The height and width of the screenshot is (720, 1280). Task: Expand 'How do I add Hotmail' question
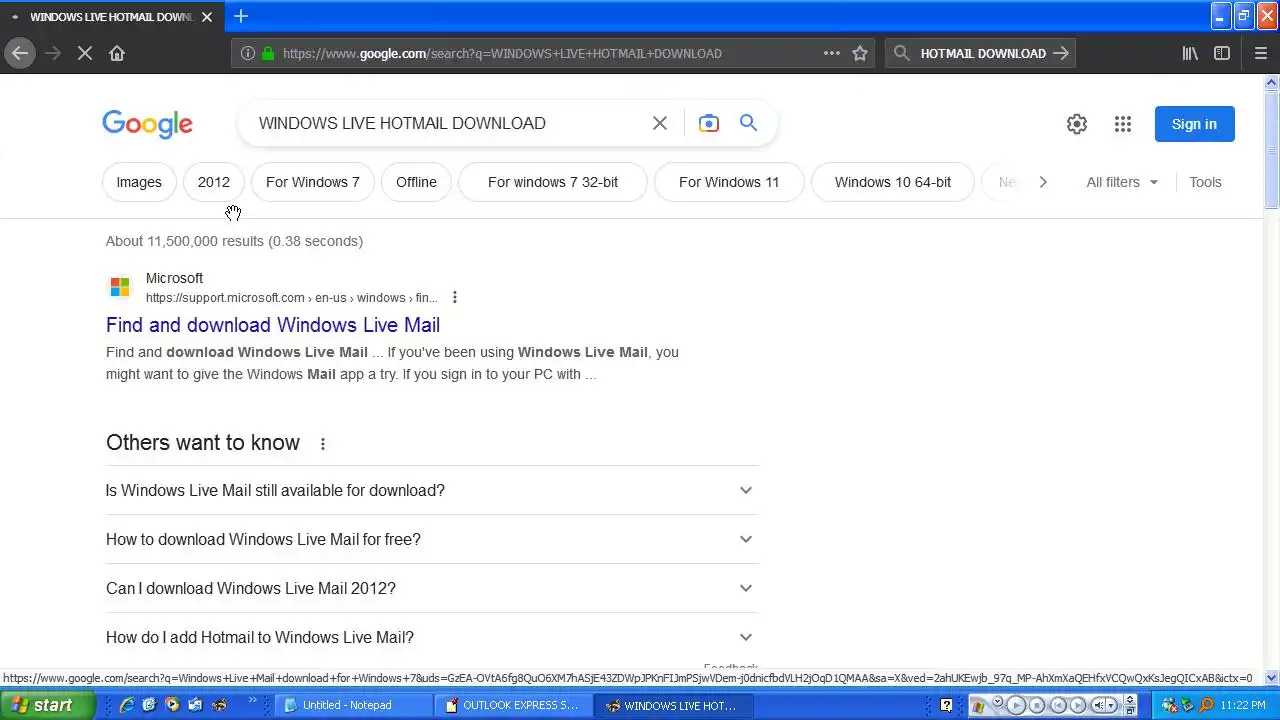pyautogui.click(x=431, y=637)
